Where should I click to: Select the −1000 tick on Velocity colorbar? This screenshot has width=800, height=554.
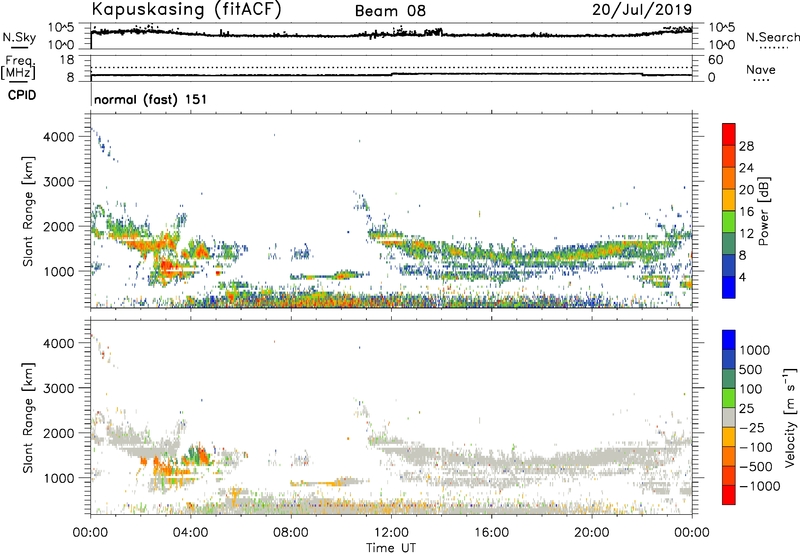coord(759,486)
